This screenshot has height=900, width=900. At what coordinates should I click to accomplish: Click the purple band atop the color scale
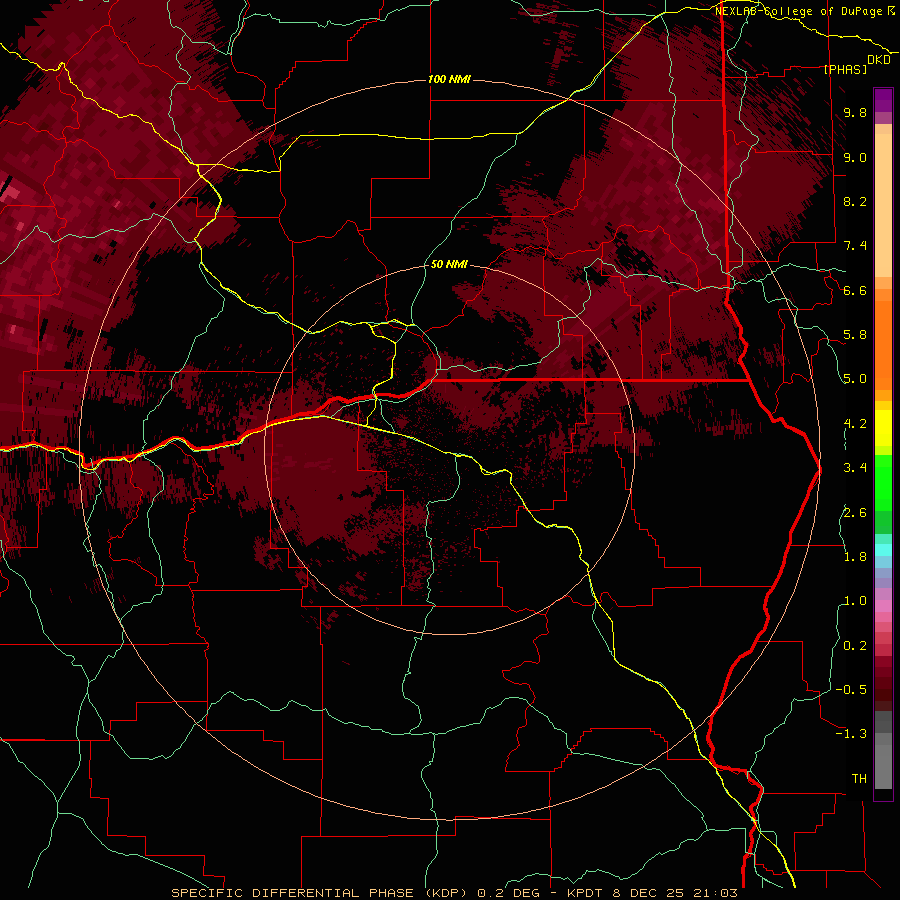coord(883,100)
